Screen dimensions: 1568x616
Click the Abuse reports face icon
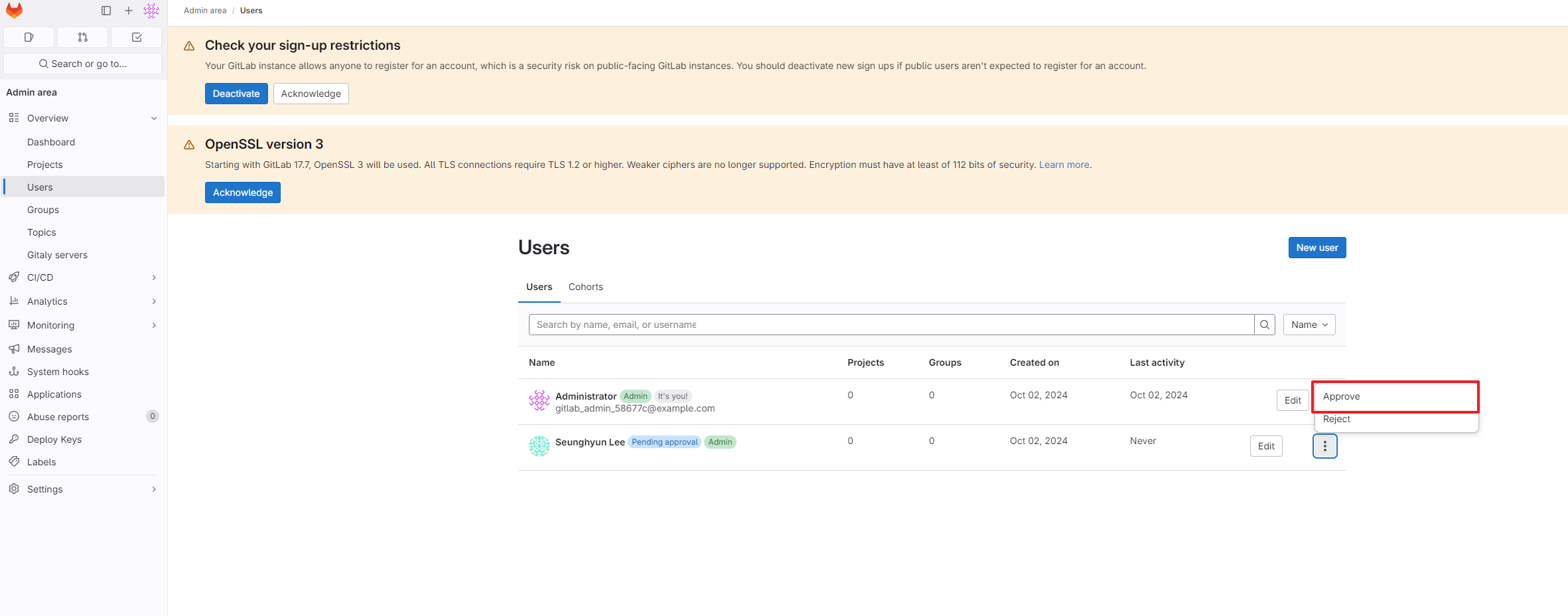point(14,416)
